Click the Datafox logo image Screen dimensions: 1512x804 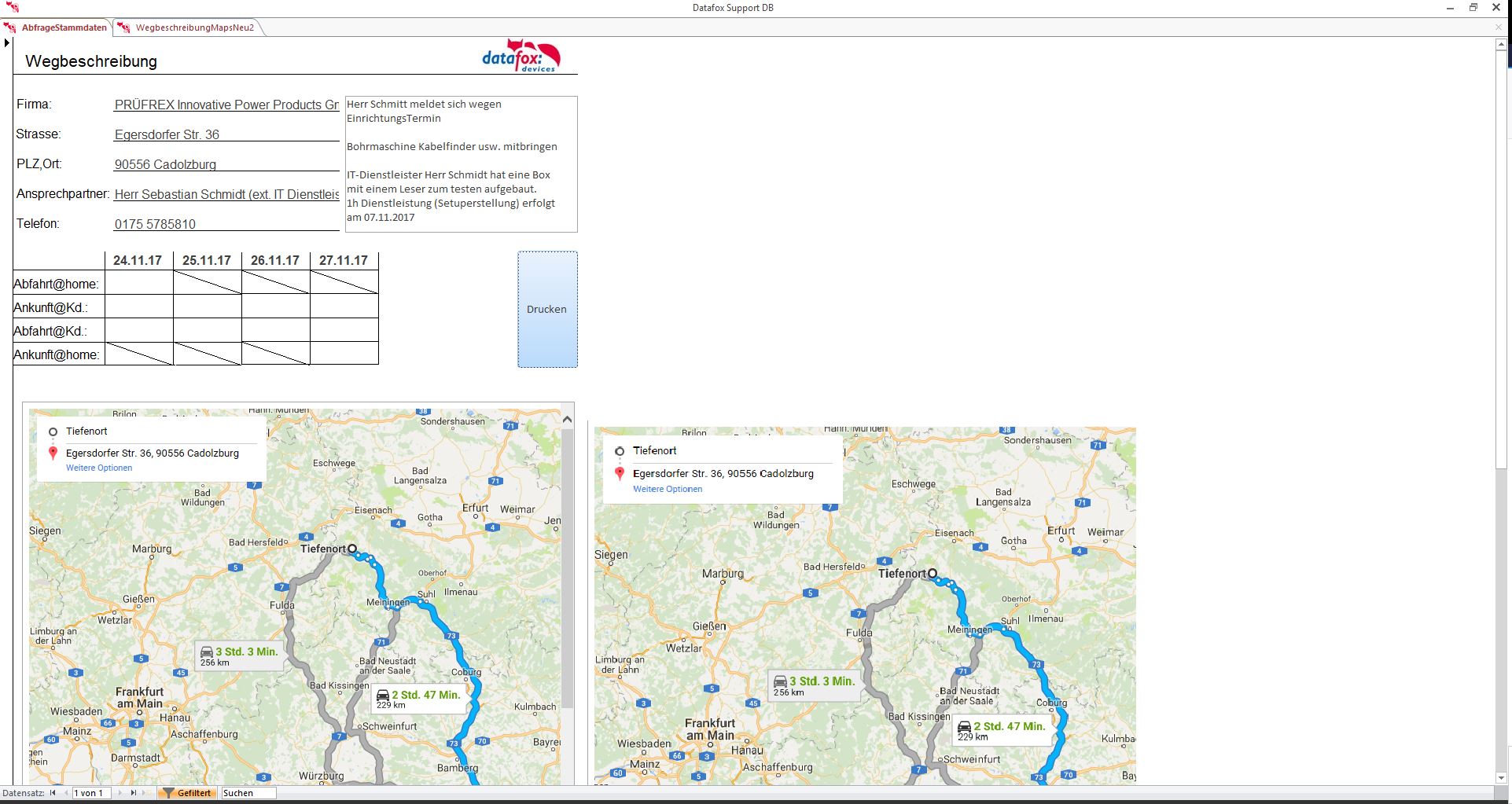pyautogui.click(x=521, y=56)
